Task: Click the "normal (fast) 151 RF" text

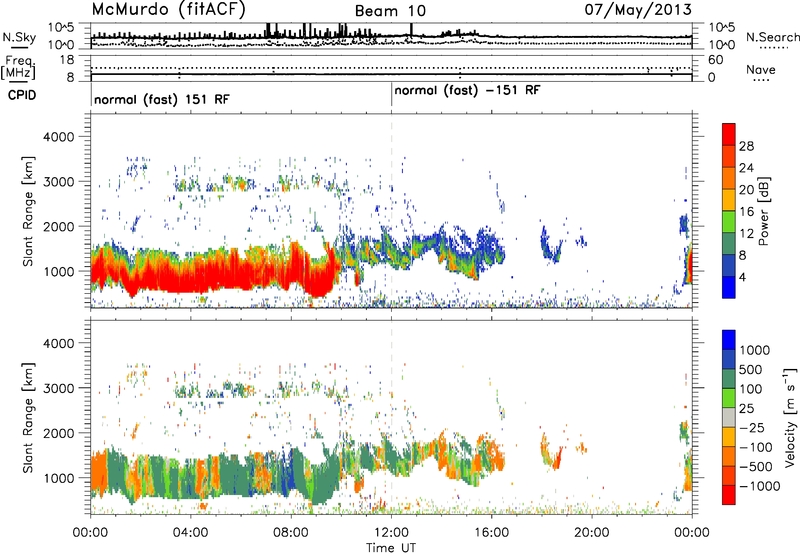Action: (x=162, y=99)
